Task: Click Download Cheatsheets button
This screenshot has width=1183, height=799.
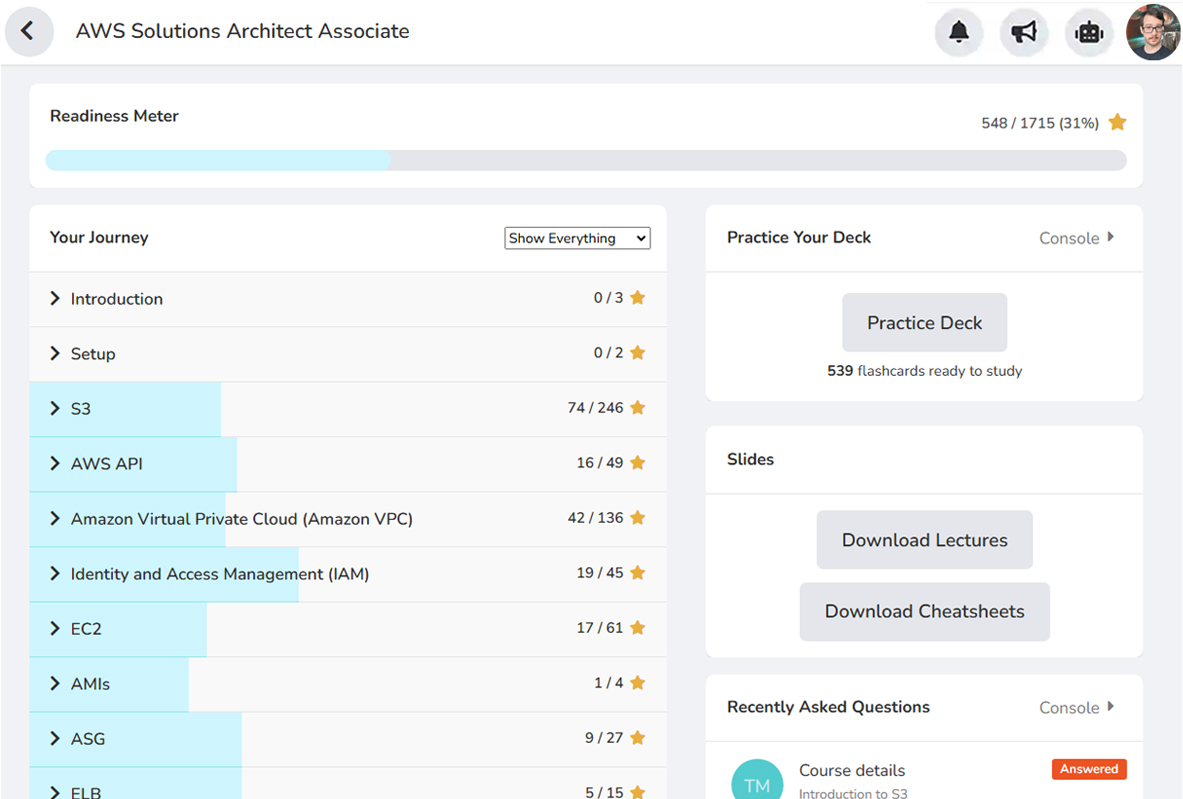Action: 924,611
